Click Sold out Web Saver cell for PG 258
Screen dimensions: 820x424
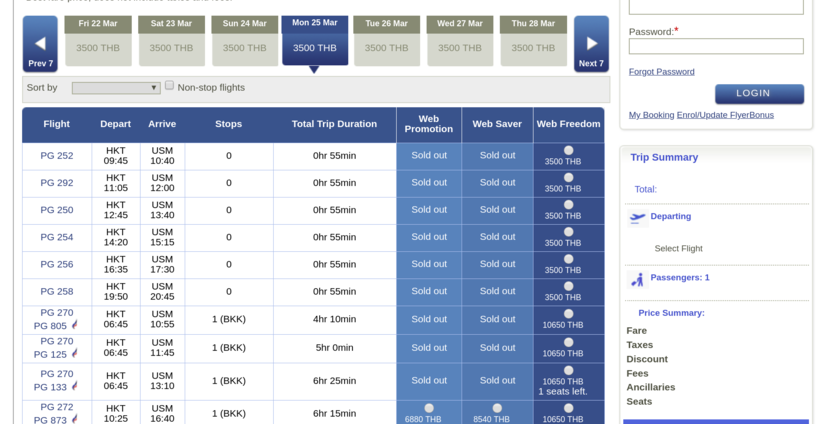point(497,292)
